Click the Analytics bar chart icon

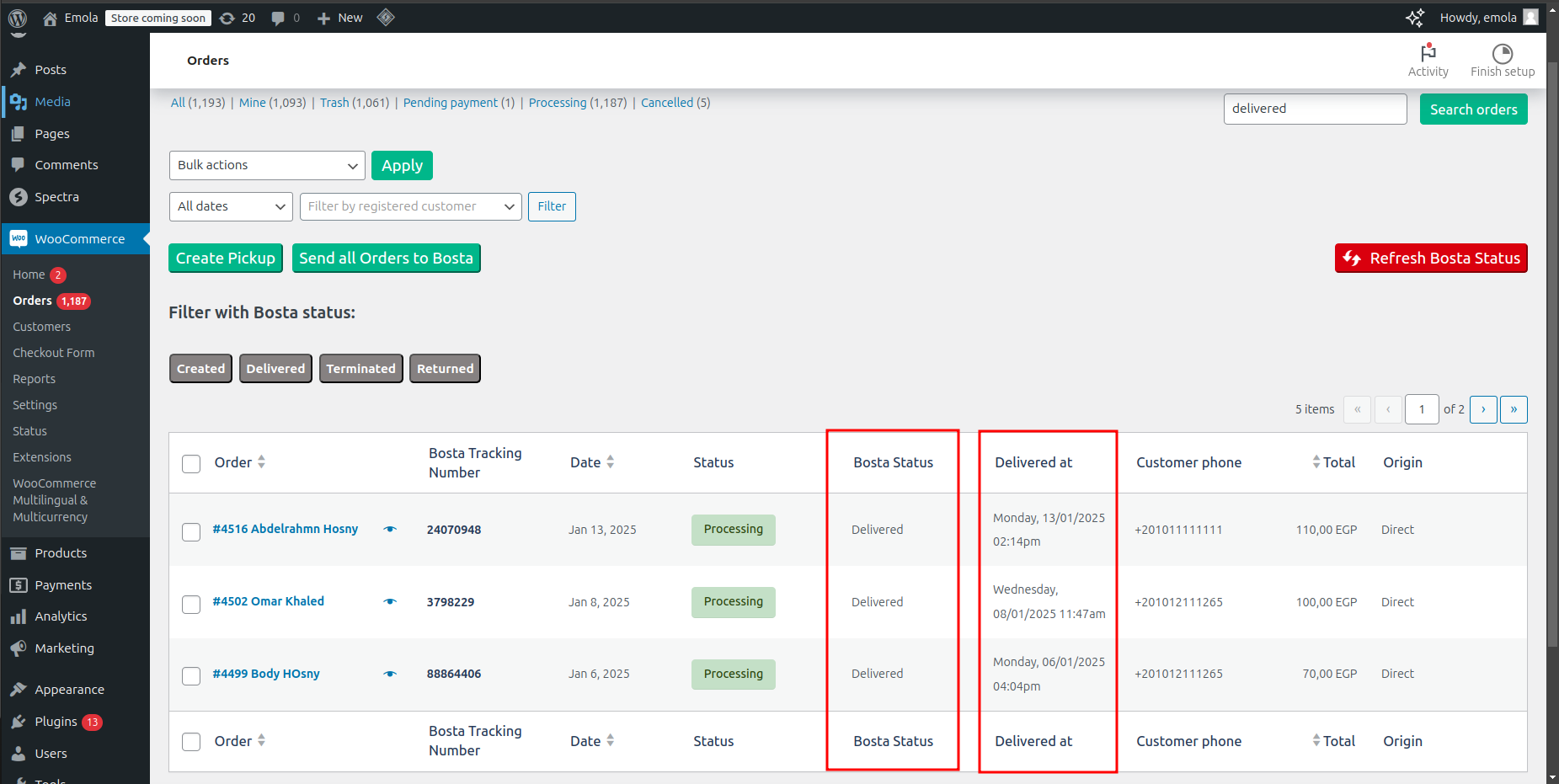click(19, 616)
